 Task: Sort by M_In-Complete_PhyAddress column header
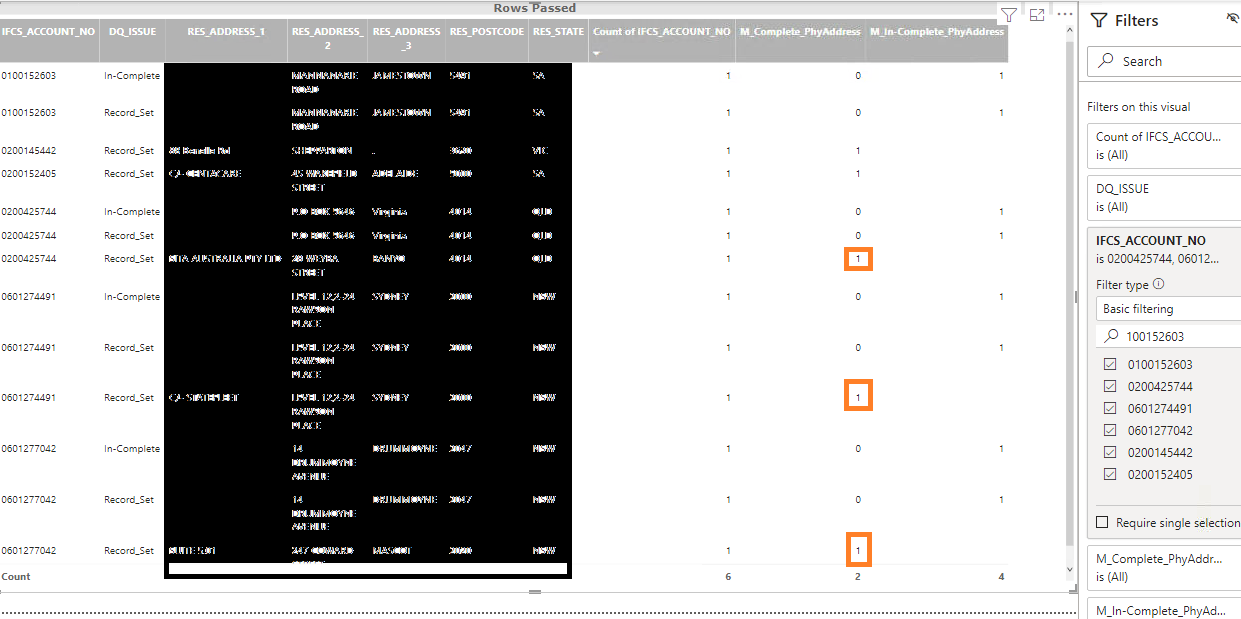(937, 32)
